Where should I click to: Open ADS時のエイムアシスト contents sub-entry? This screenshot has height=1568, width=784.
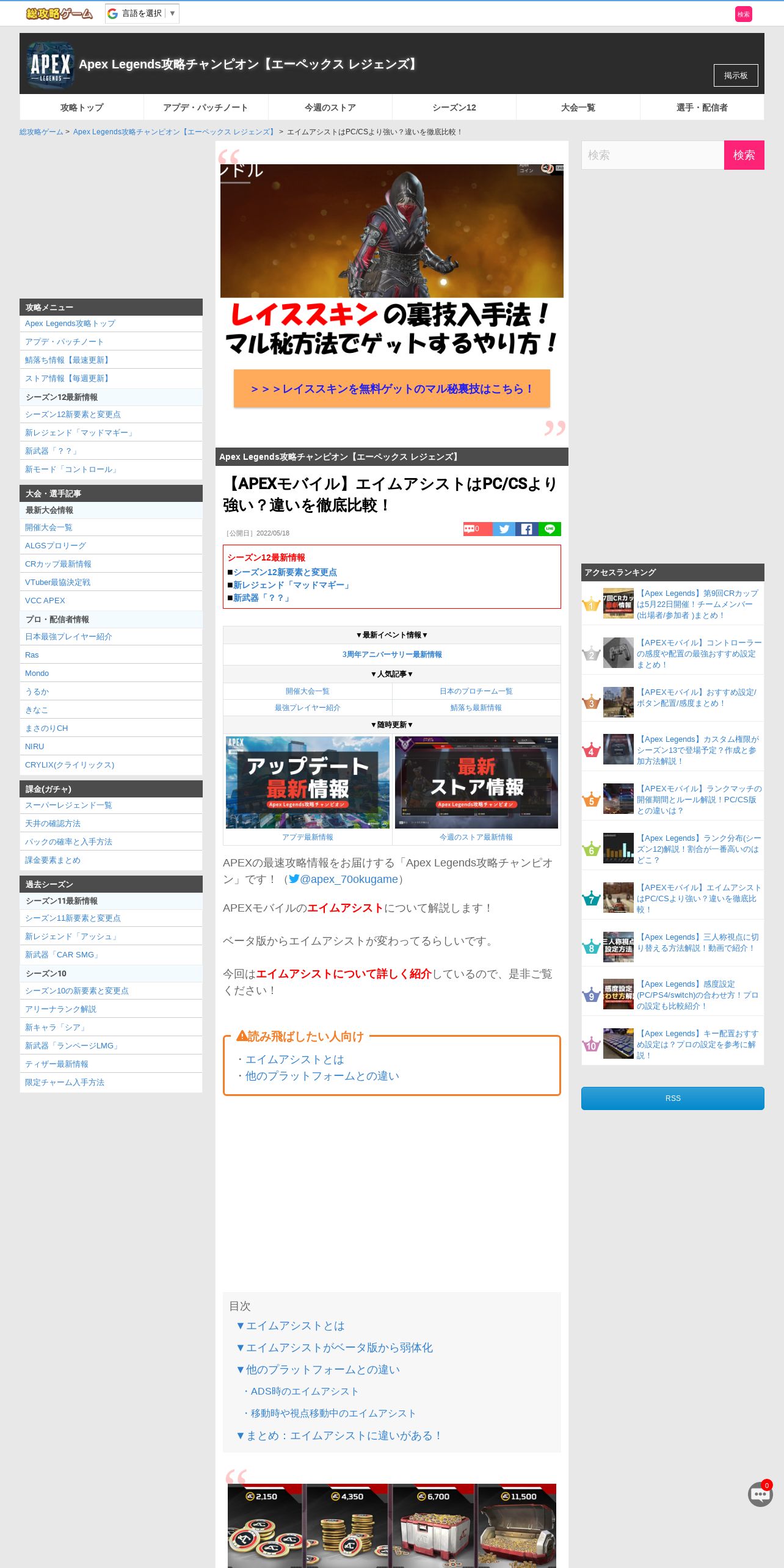tap(300, 1392)
